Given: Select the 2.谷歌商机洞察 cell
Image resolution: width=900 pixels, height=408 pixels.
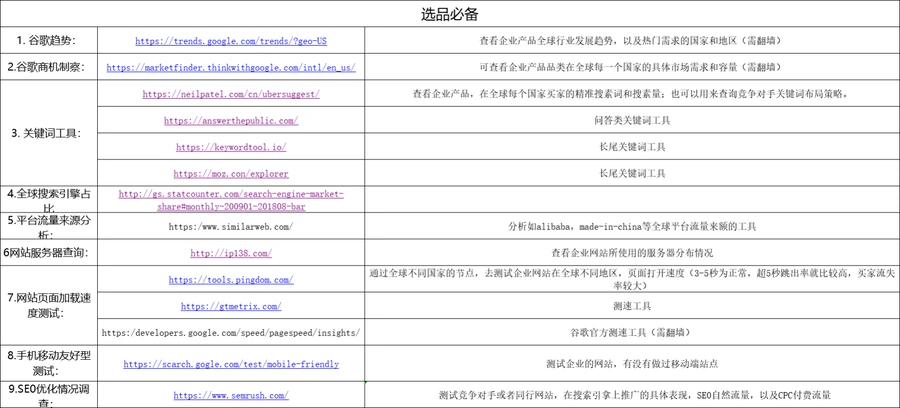Looking at the screenshot, I should 49,67.
